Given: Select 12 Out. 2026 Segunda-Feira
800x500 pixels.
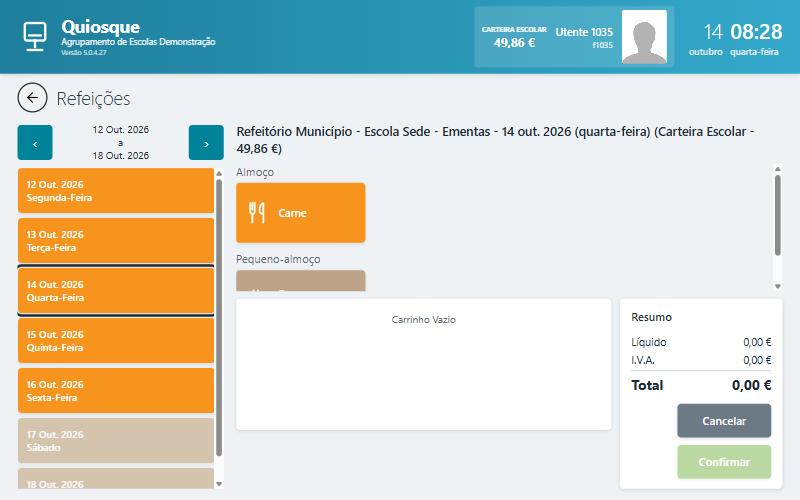Looking at the screenshot, I should tap(116, 190).
